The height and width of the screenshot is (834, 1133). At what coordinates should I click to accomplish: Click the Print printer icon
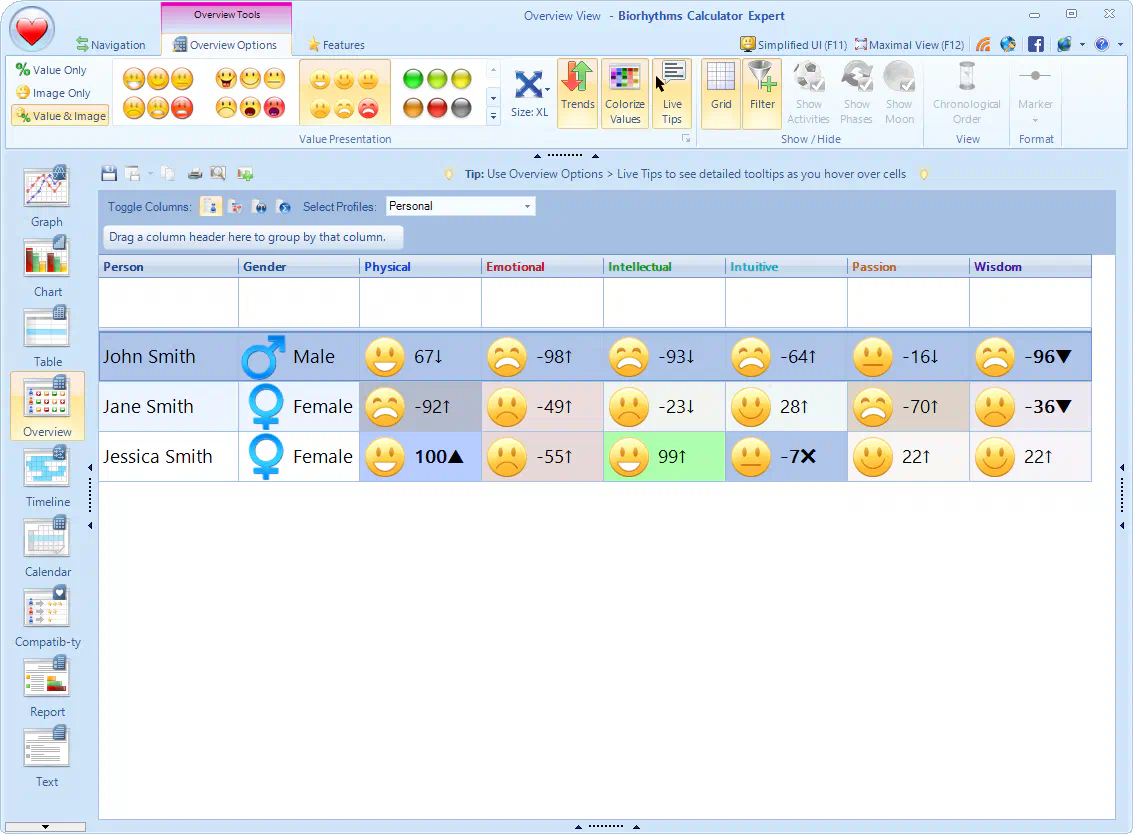coord(194,173)
